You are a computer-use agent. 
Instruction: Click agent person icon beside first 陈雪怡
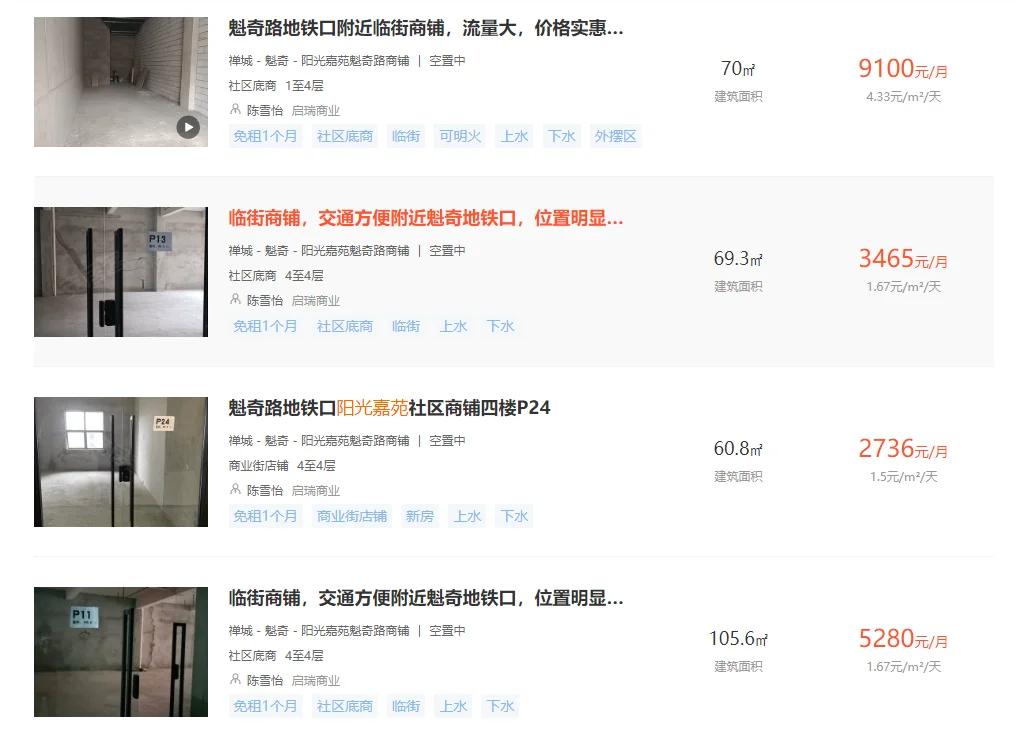[x=235, y=110]
